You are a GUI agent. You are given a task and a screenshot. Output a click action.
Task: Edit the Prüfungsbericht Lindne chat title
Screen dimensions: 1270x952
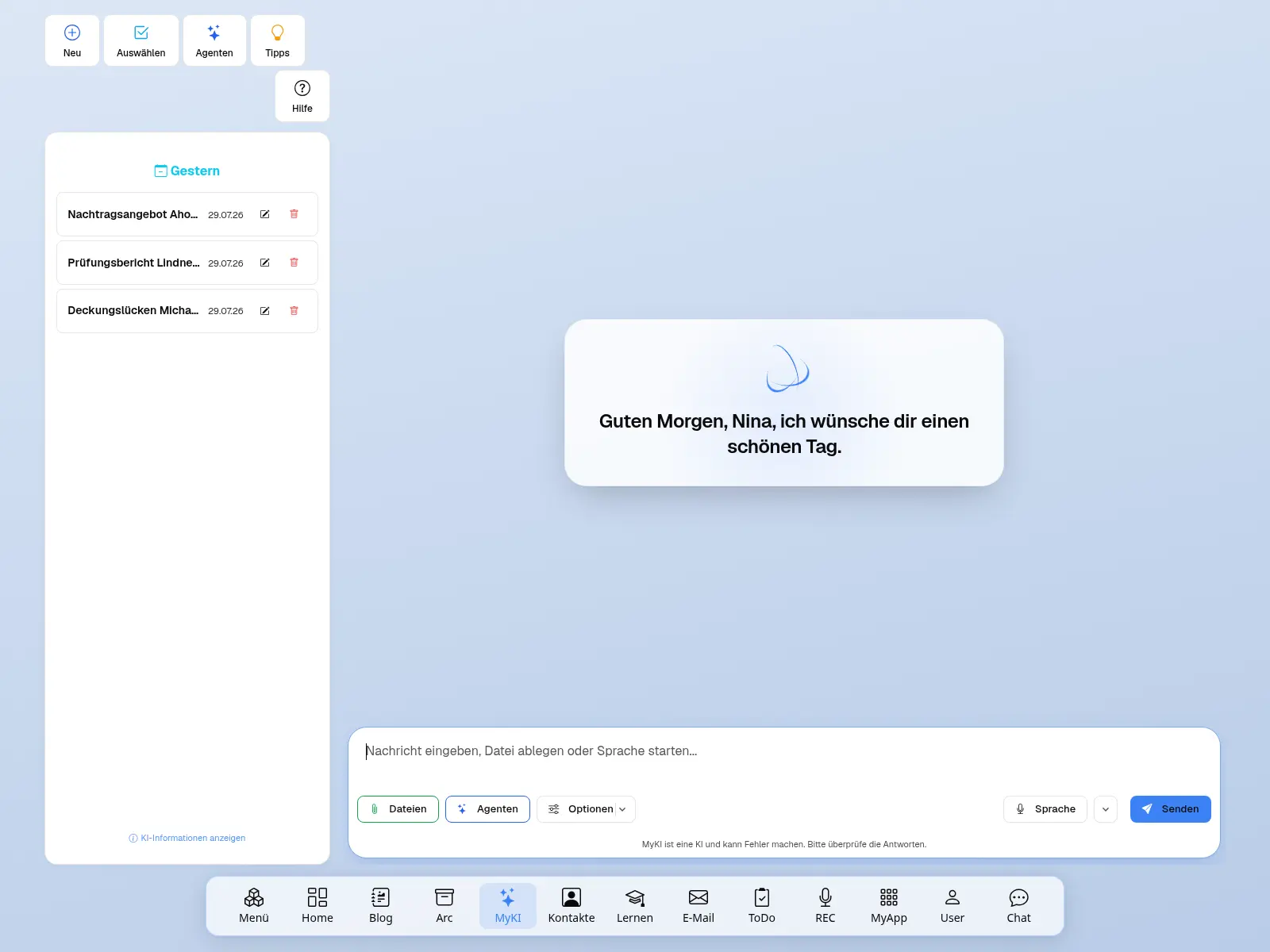pyautogui.click(x=265, y=263)
